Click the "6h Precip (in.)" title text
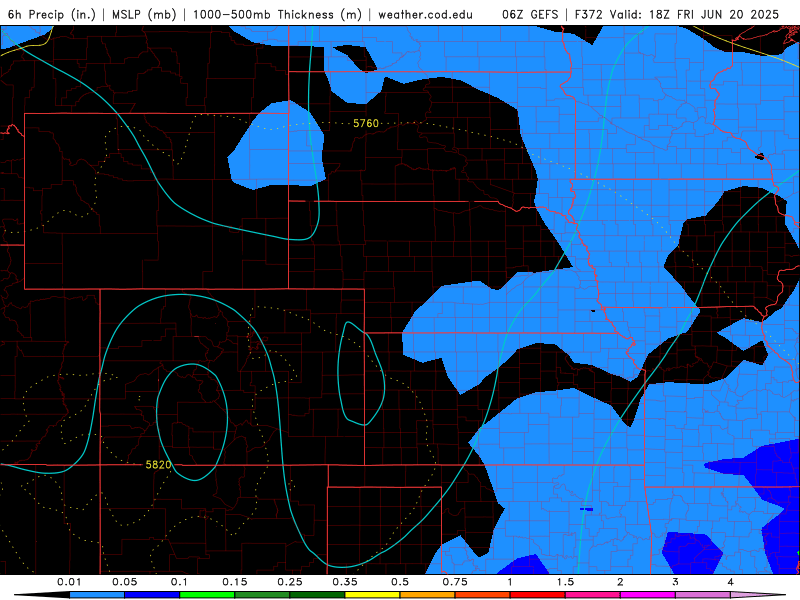This screenshot has width=800, height=600. (x=52, y=14)
